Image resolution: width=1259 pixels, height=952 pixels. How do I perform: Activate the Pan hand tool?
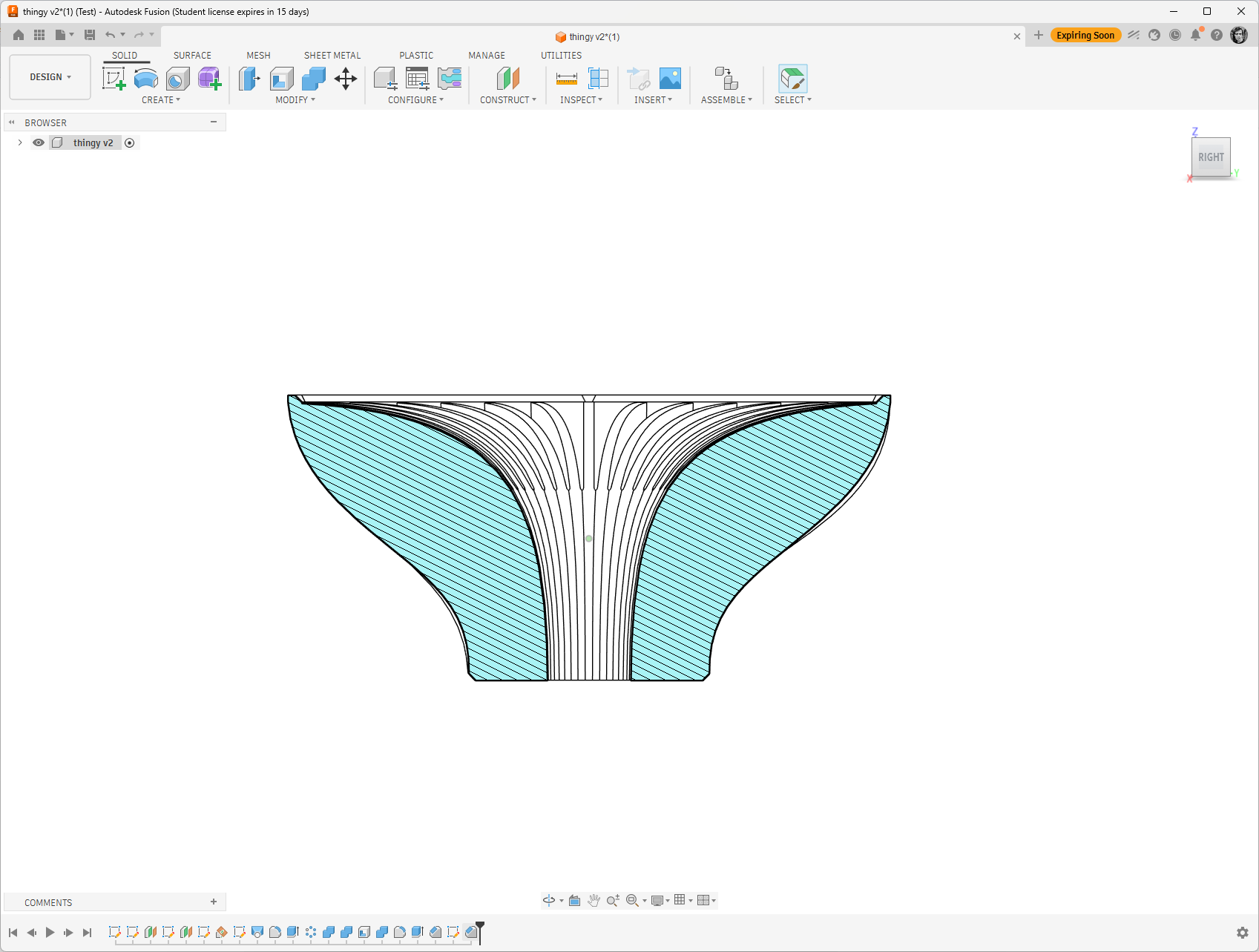coord(594,900)
